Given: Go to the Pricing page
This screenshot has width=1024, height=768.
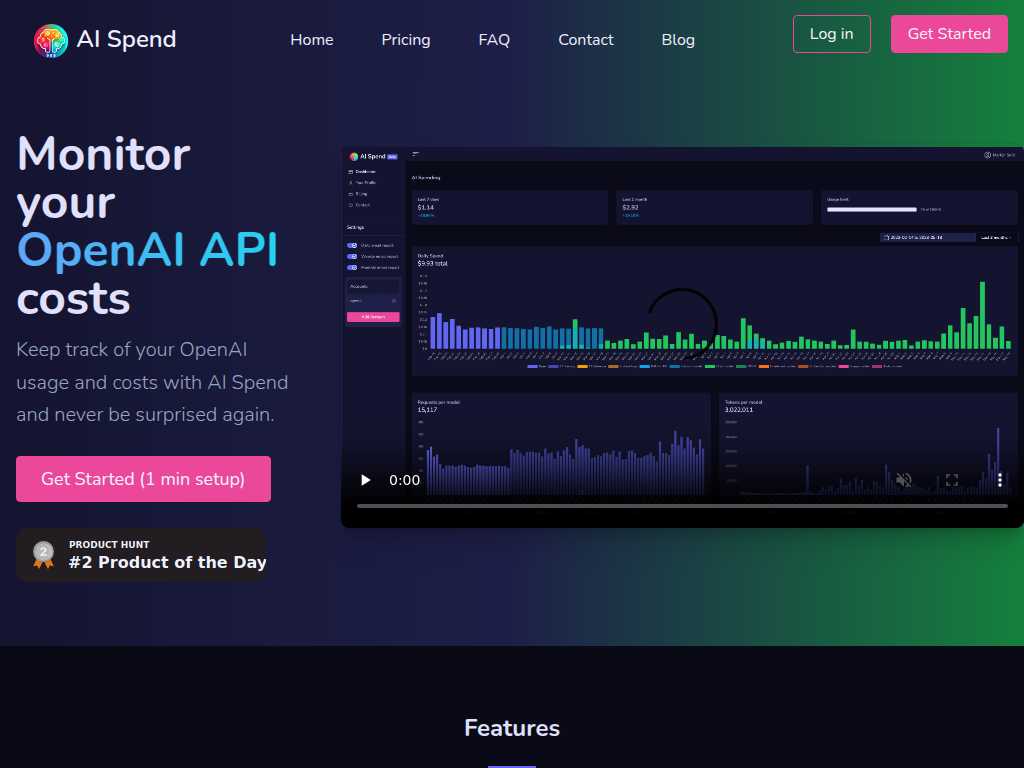Looking at the screenshot, I should click(x=406, y=40).
